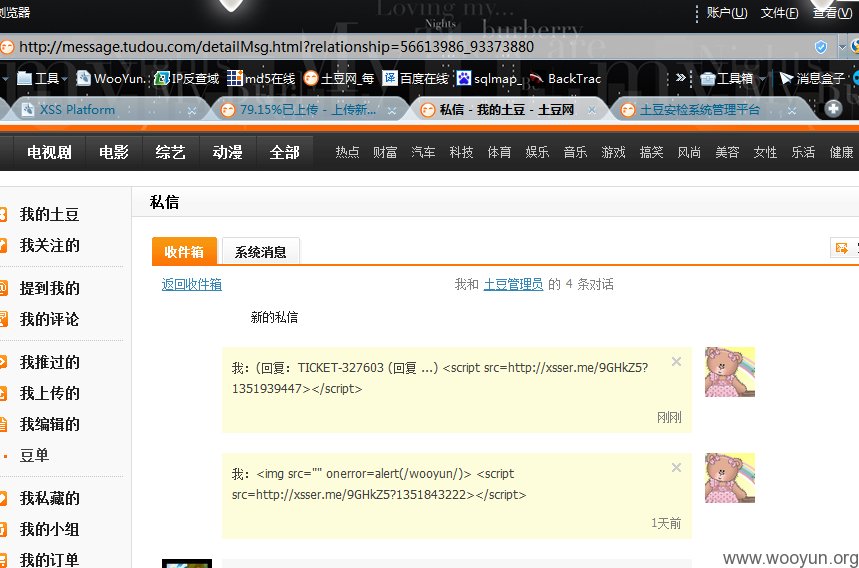Open the 文件(F) menu
This screenshot has height=568, width=859.
click(x=779, y=13)
